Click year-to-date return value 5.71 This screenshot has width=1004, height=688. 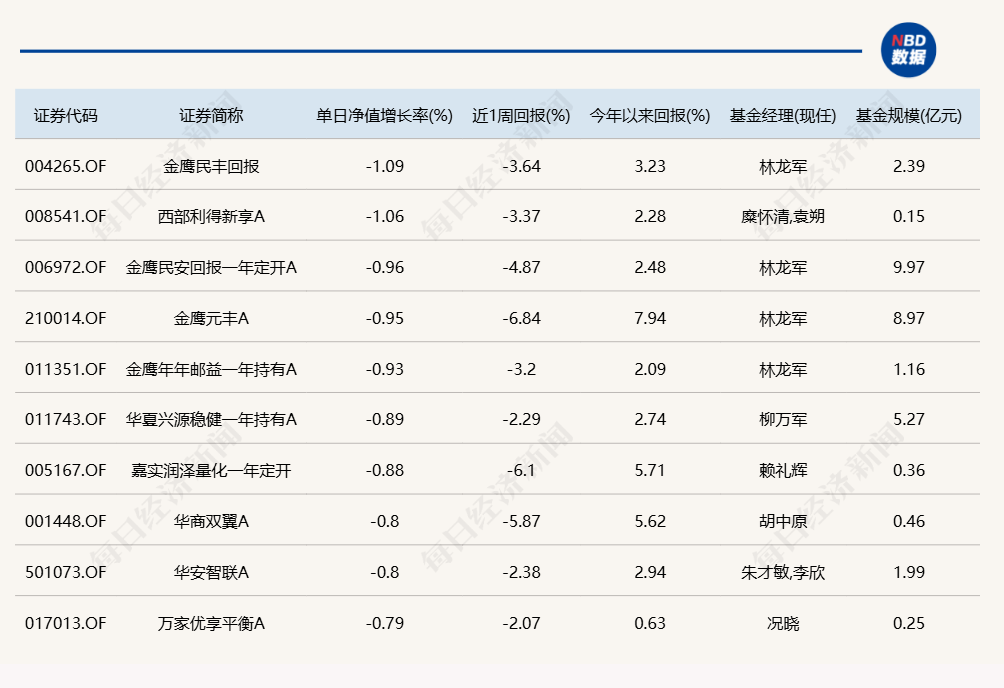tap(650, 470)
